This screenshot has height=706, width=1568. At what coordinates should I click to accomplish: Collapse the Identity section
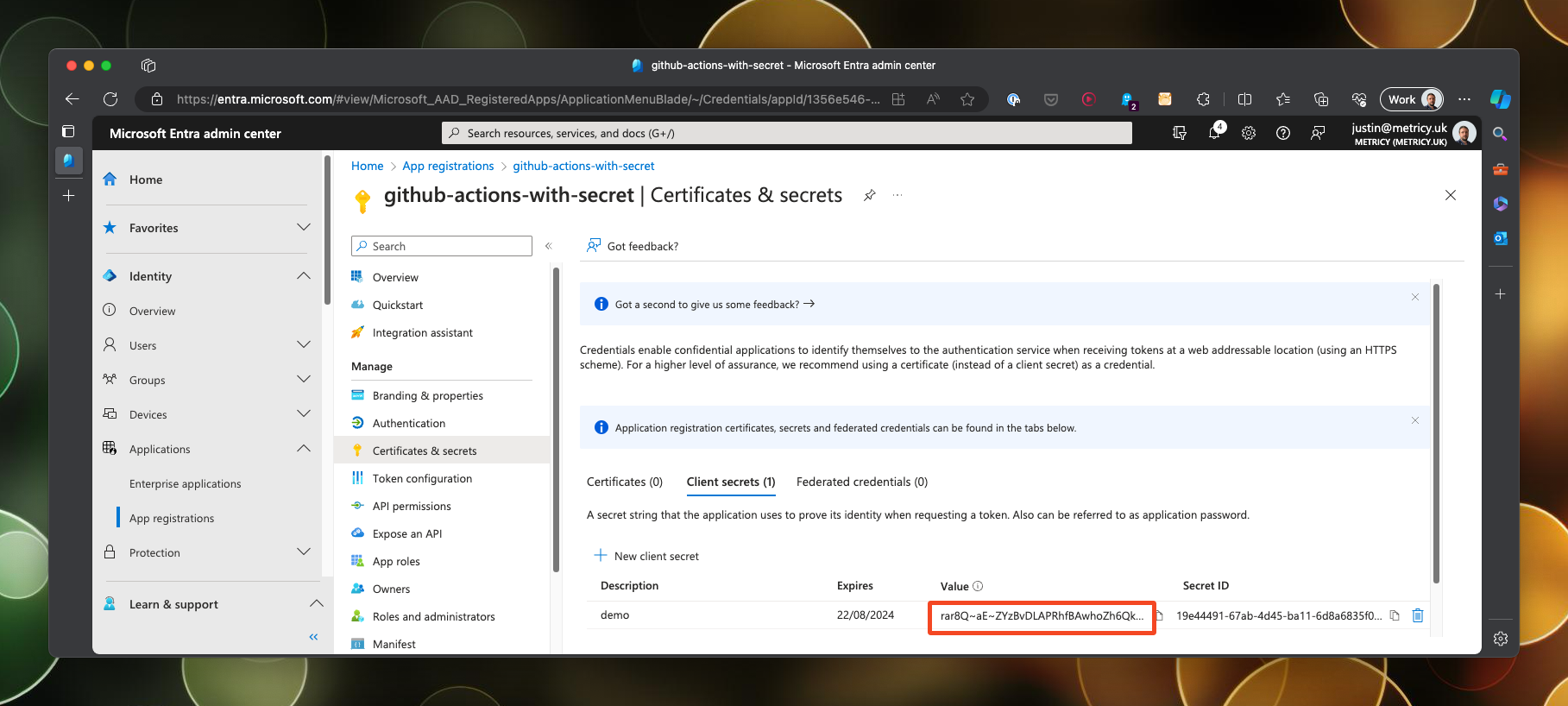(x=303, y=276)
